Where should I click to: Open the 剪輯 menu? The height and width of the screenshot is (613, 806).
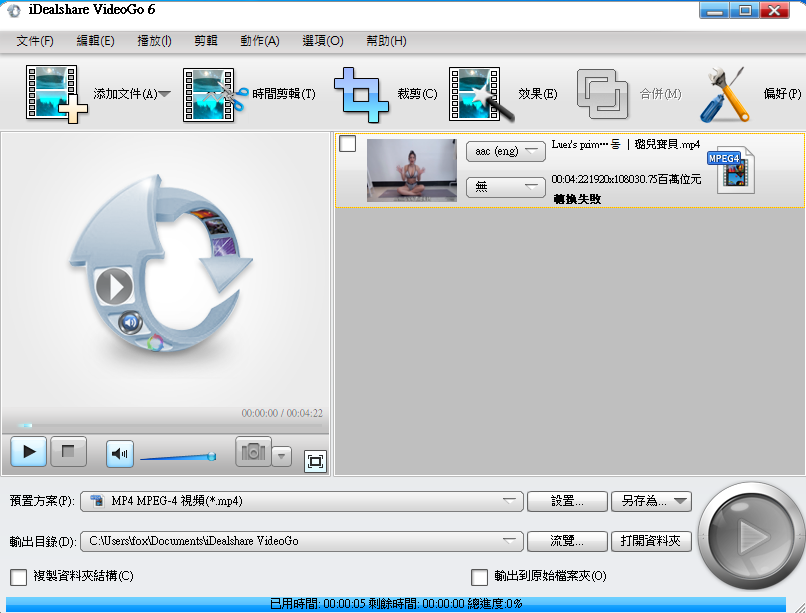[x=207, y=41]
